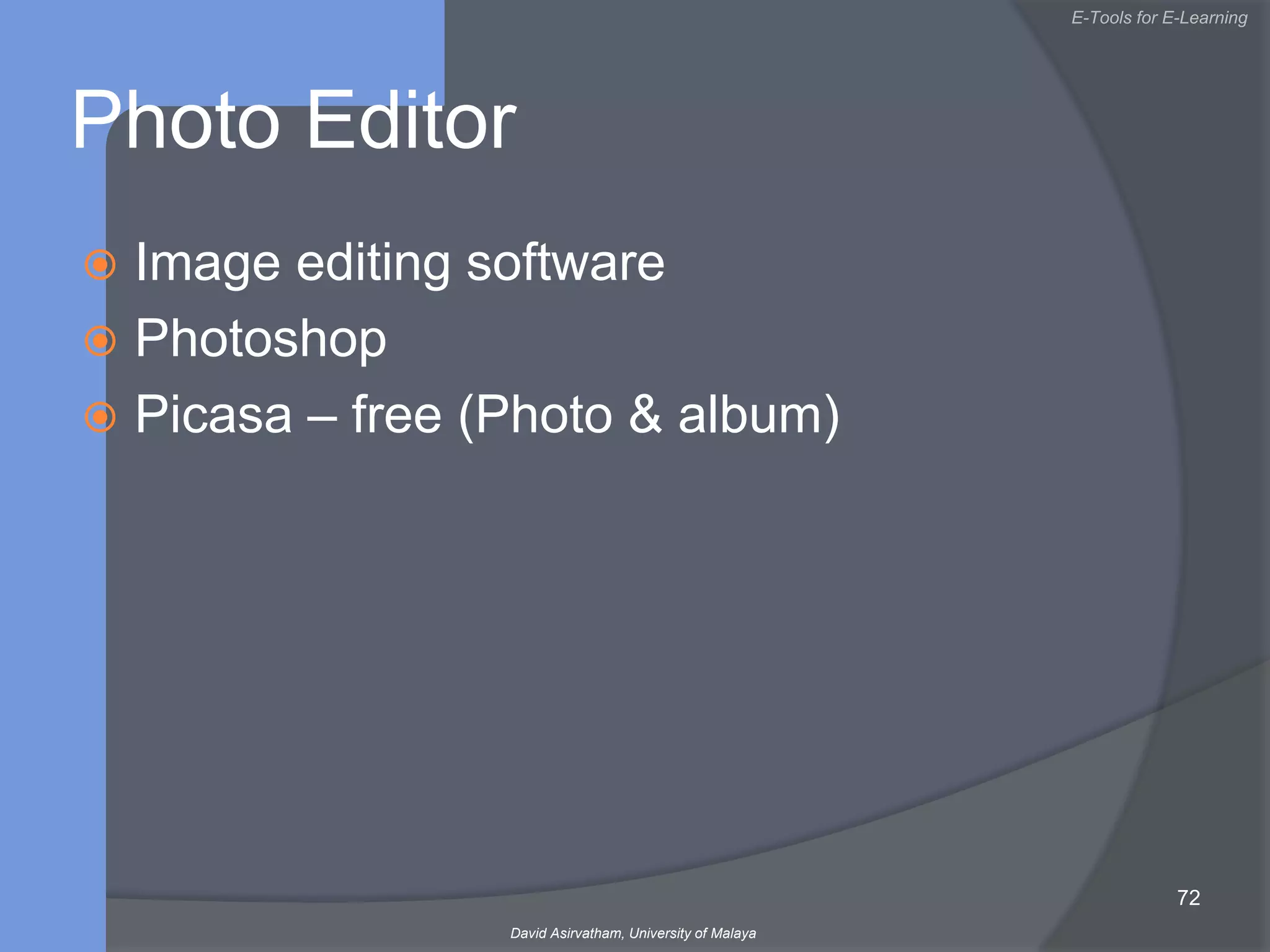Click the orange bullet next to Photoshop
The width and height of the screenshot is (1270, 952).
[100, 341]
